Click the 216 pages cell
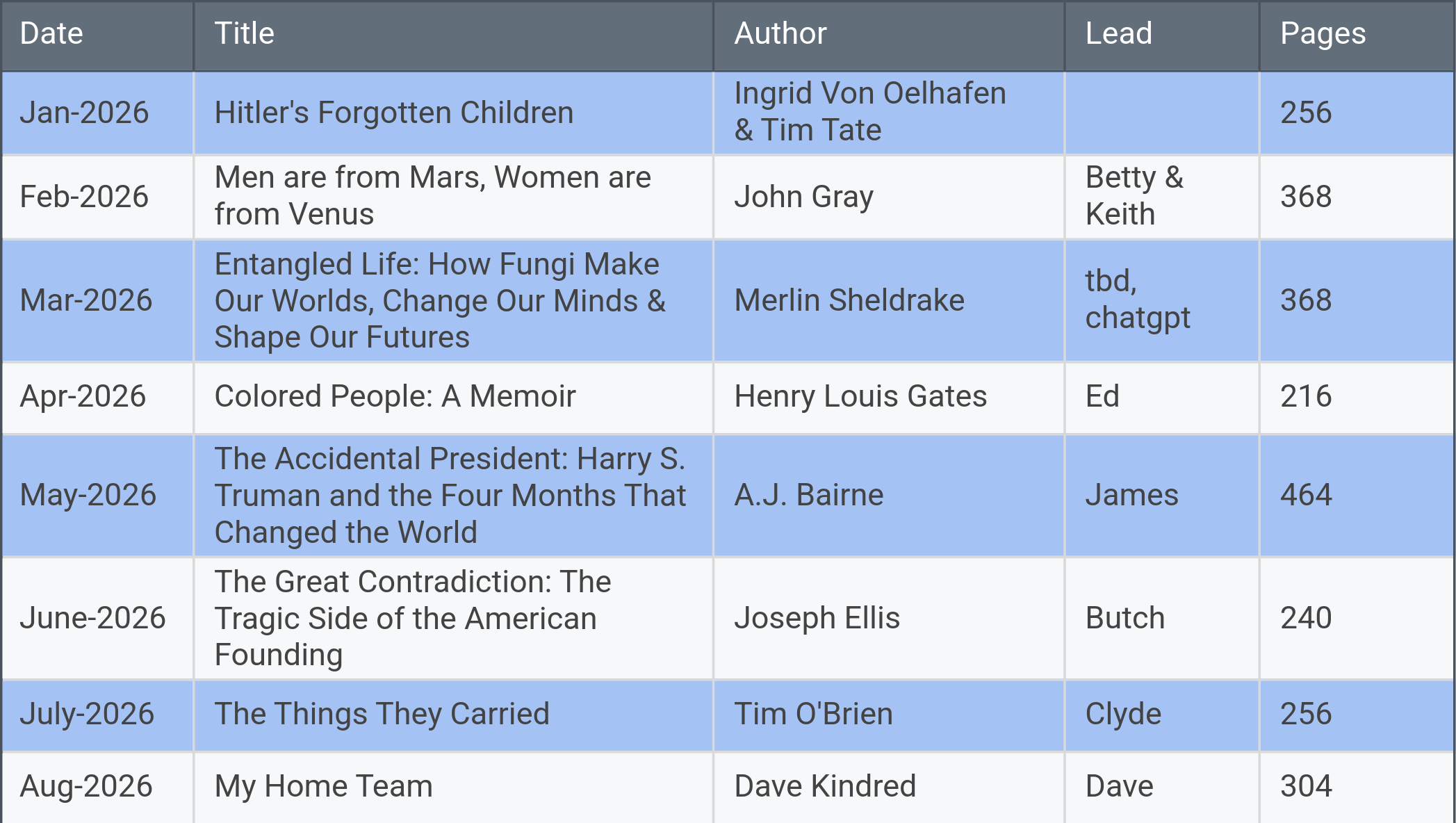The width and height of the screenshot is (1456, 823). tap(1306, 396)
